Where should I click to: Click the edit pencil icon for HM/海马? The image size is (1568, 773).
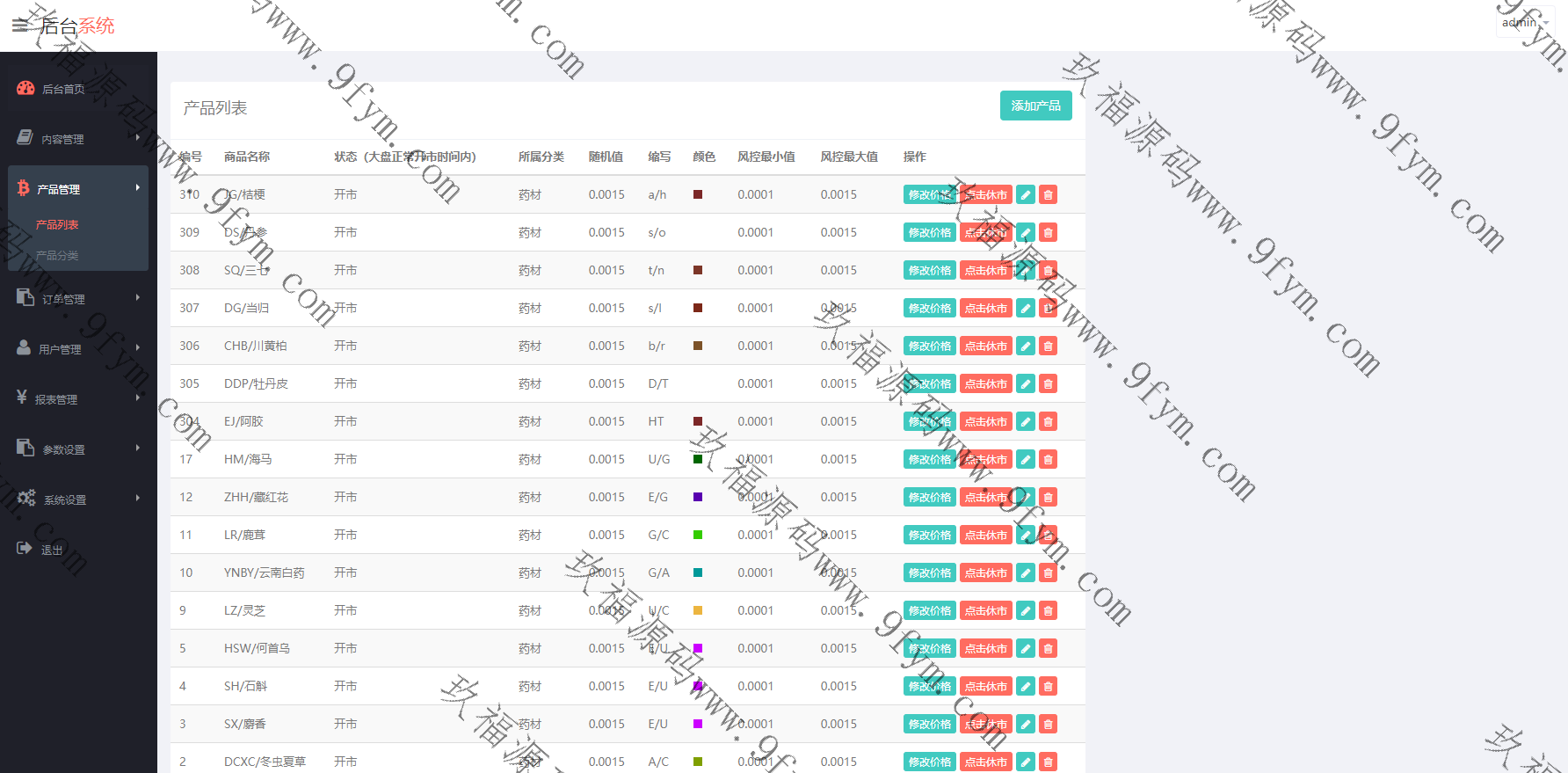coord(1025,459)
